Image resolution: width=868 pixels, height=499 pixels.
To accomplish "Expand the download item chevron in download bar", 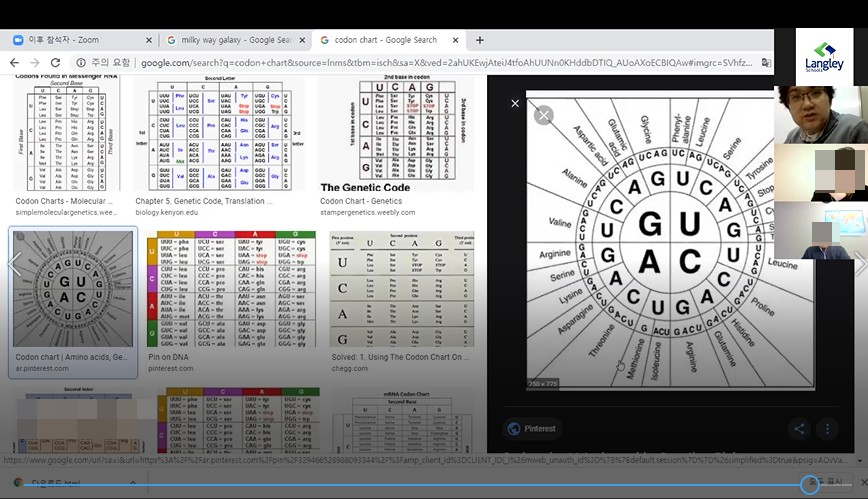I will [x=133, y=483].
